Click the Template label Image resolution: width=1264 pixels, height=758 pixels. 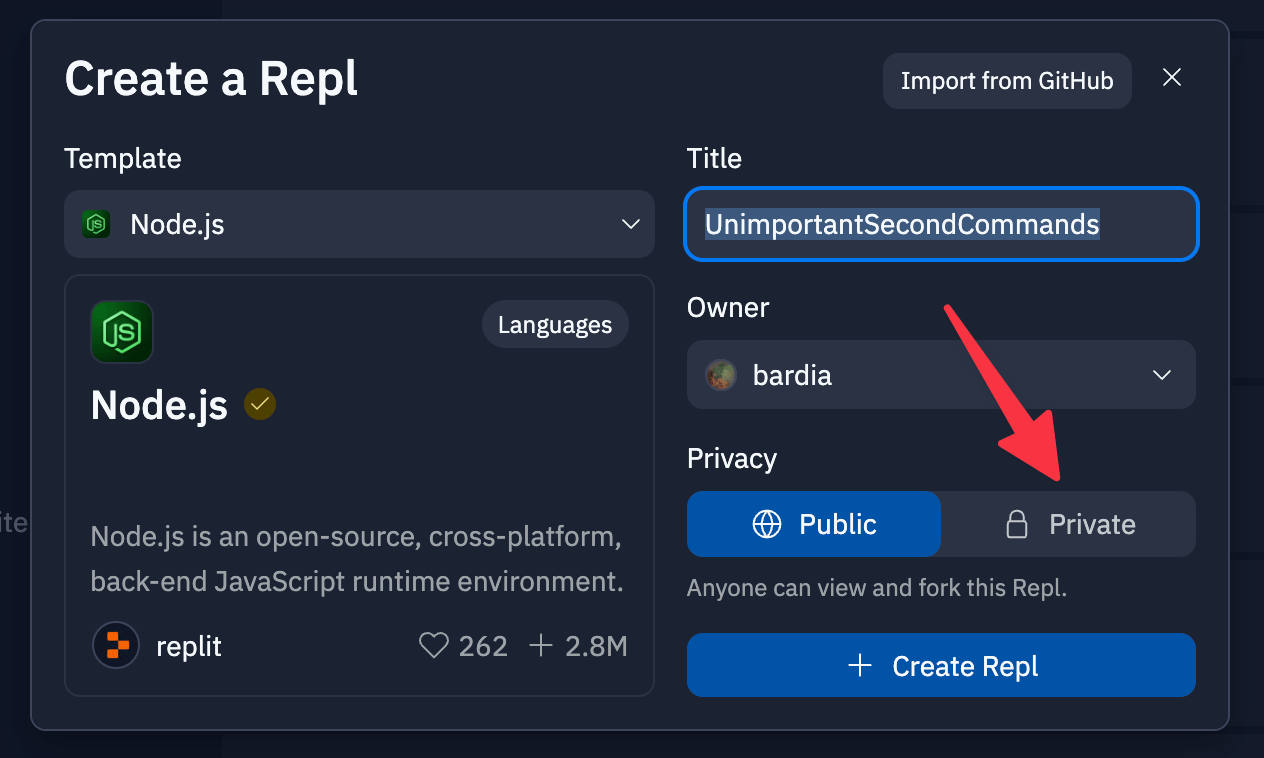point(123,159)
